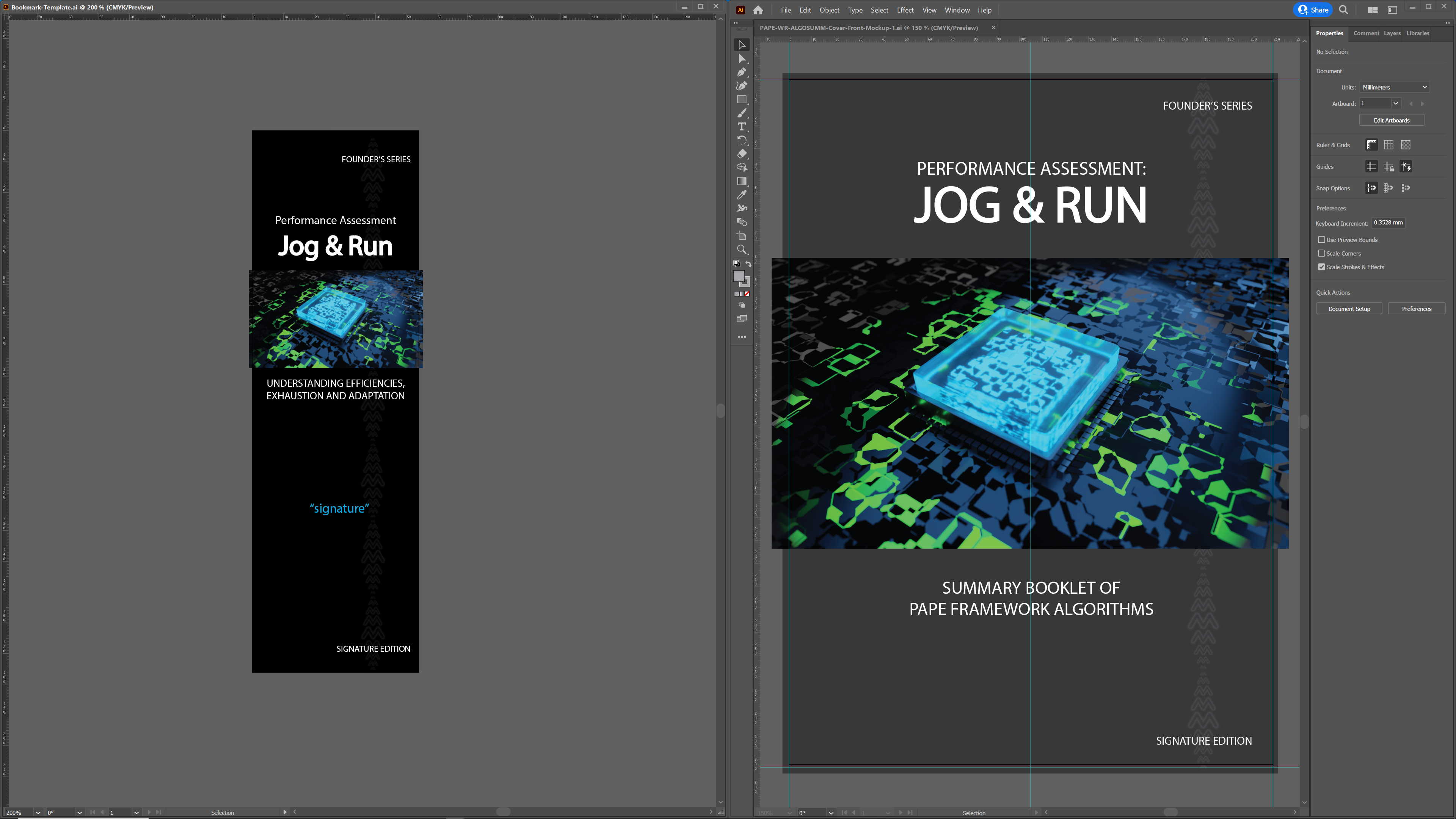
Task: Open the Search icon beside Share
Action: pos(1343,9)
